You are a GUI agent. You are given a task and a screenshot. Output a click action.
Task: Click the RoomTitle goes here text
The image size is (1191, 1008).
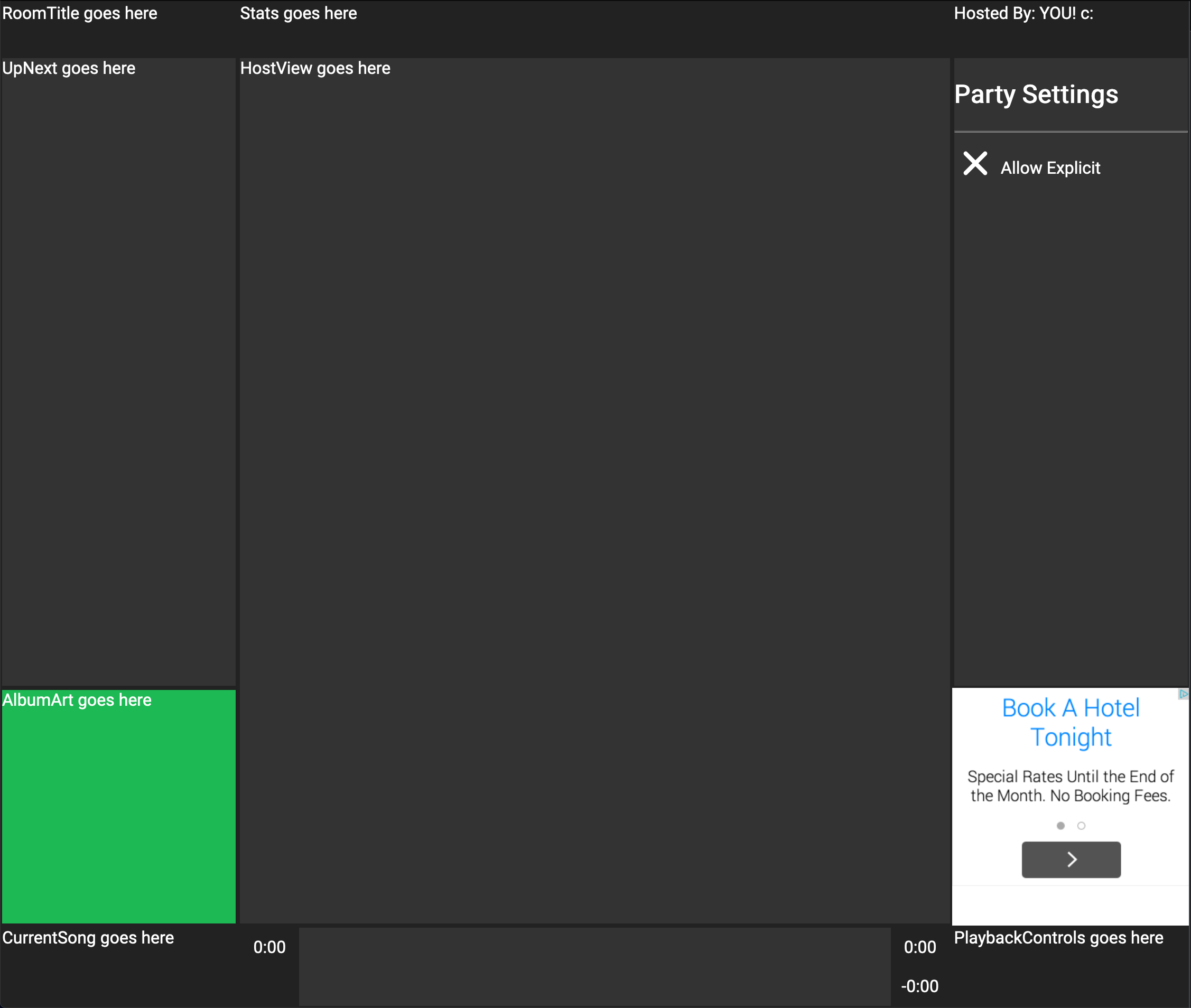tap(80, 13)
